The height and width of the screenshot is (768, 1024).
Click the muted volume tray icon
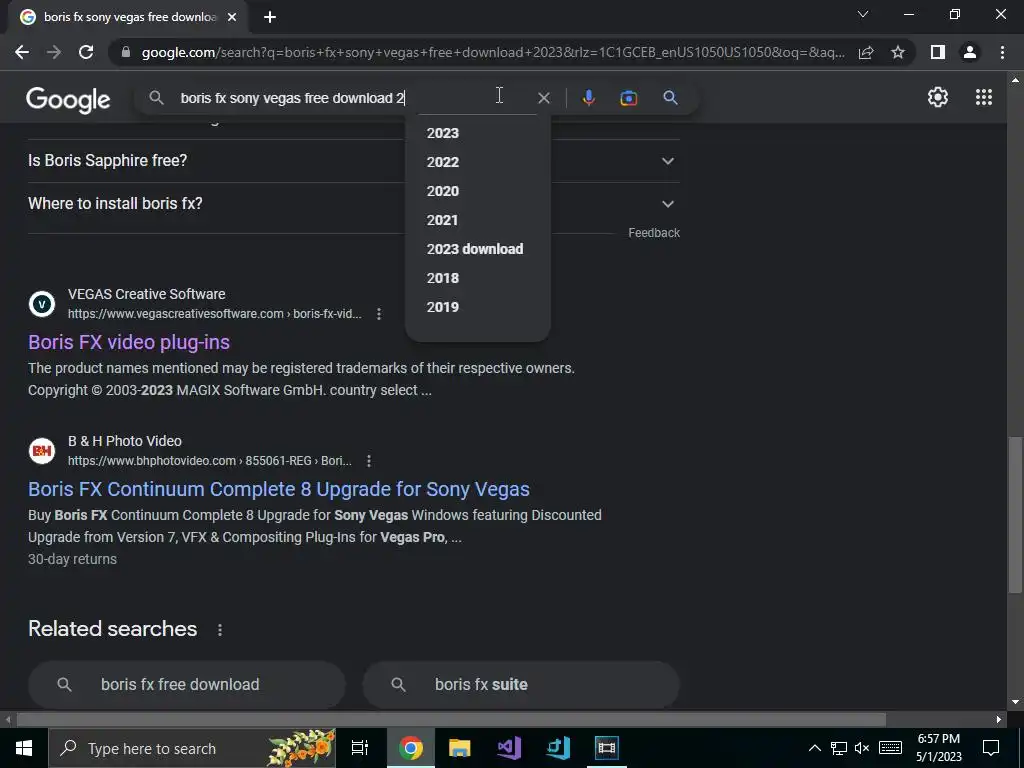[862, 748]
